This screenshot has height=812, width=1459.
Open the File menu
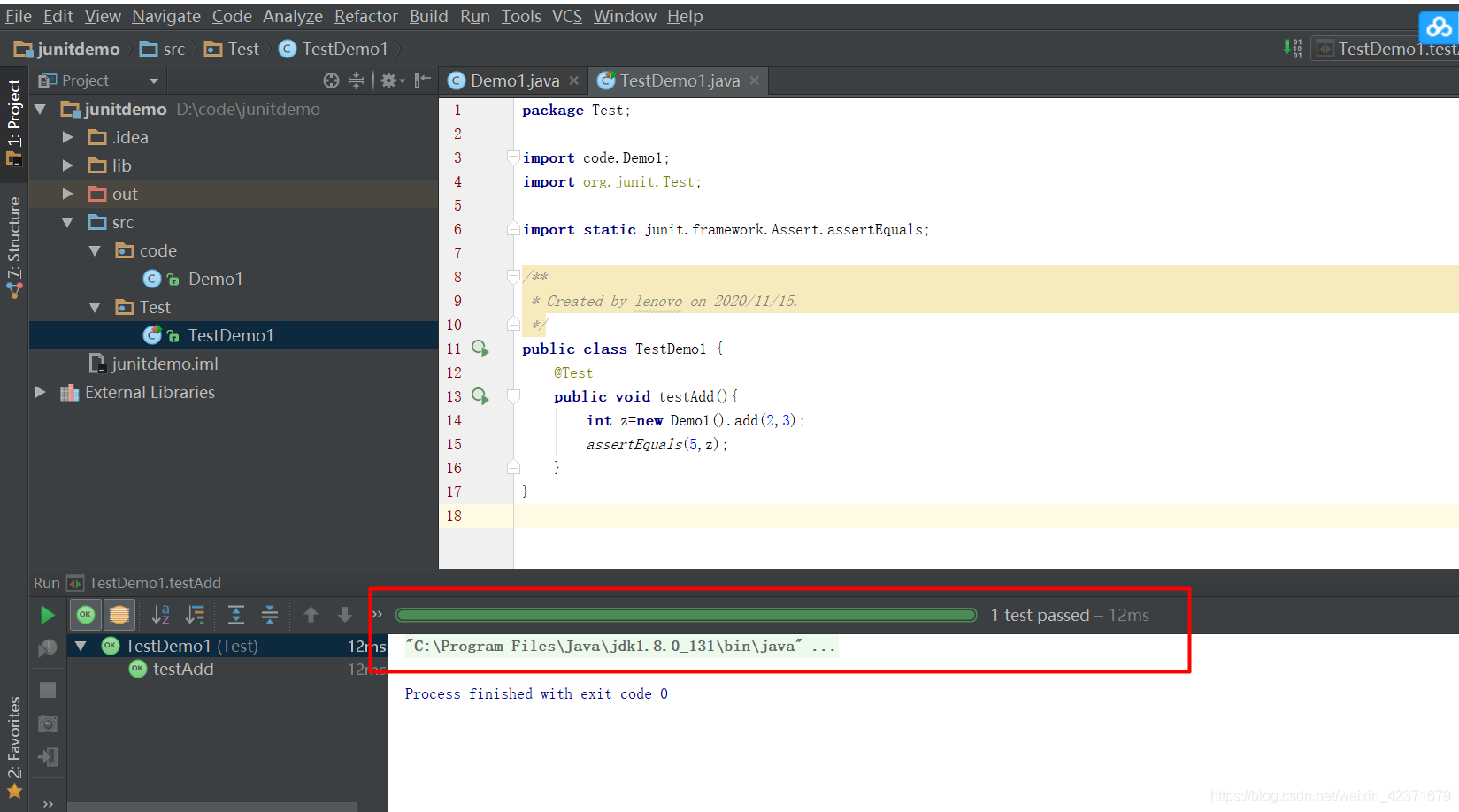(18, 16)
